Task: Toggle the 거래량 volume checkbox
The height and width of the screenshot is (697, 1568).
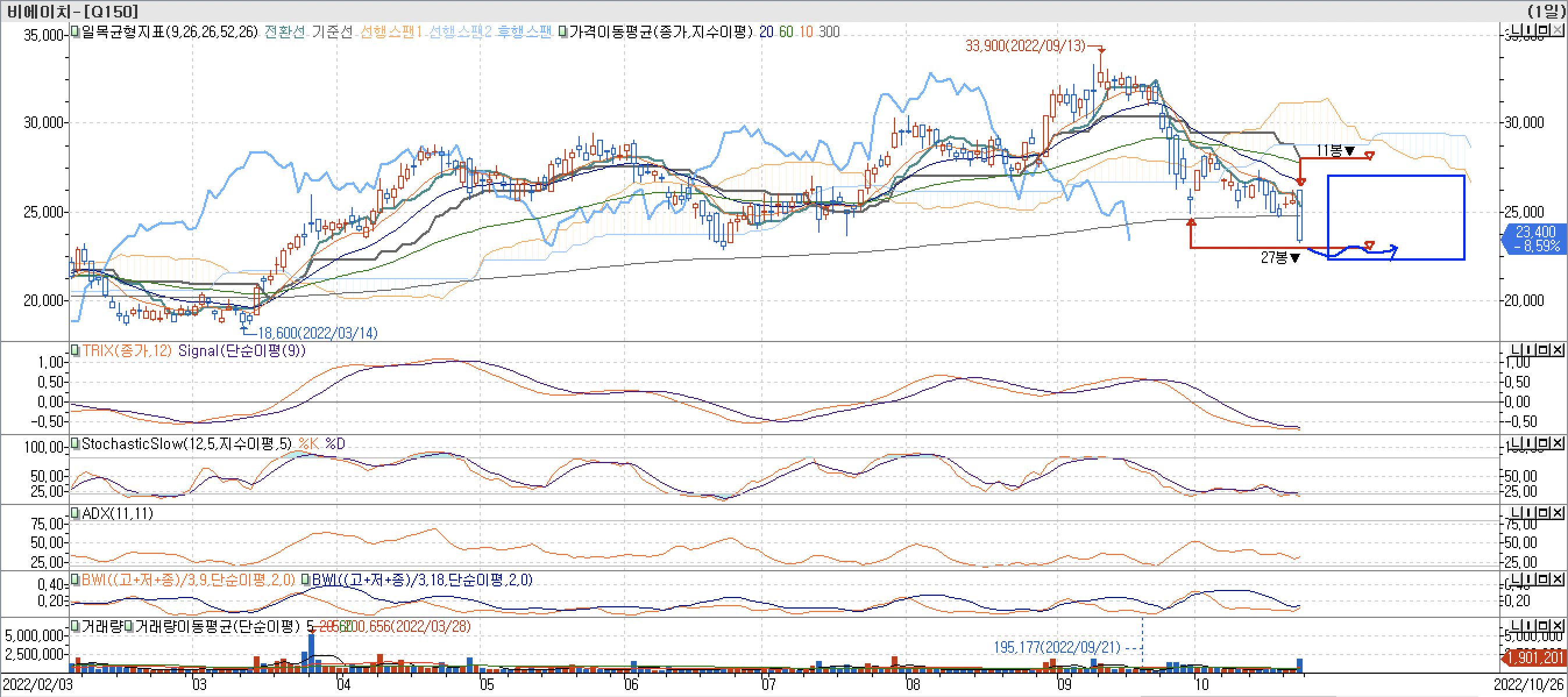Action: pos(75,625)
